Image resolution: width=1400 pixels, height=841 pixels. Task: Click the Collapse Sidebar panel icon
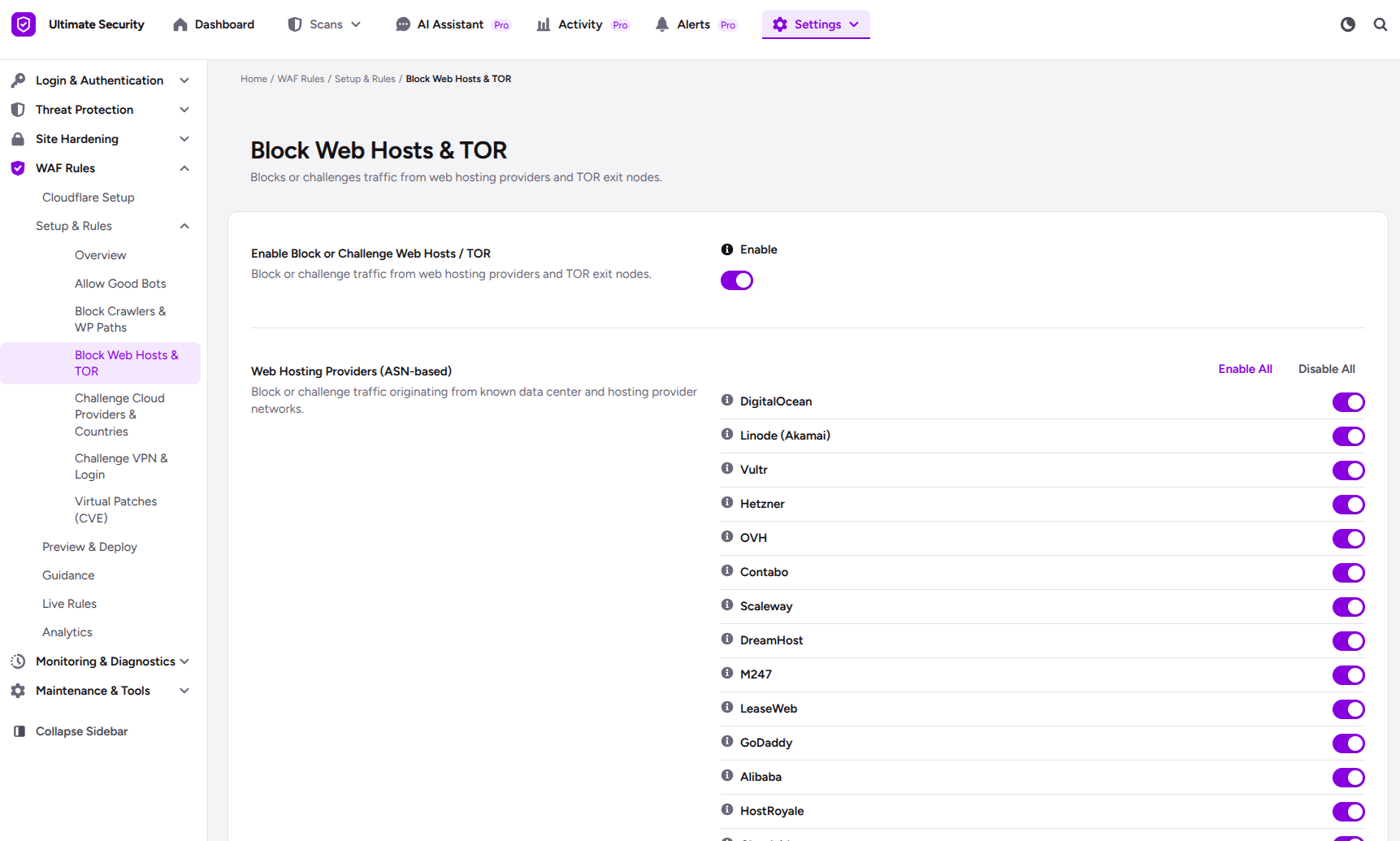tap(20, 731)
